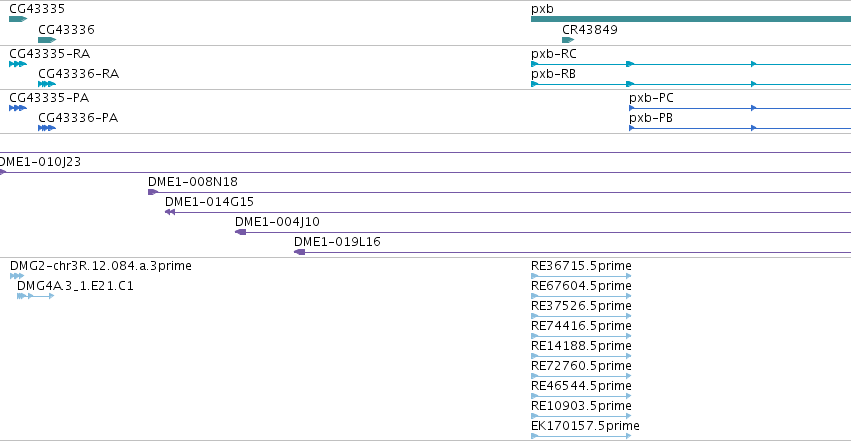Click the CR43849 gene arrow
The image size is (851, 441).
point(568,40)
